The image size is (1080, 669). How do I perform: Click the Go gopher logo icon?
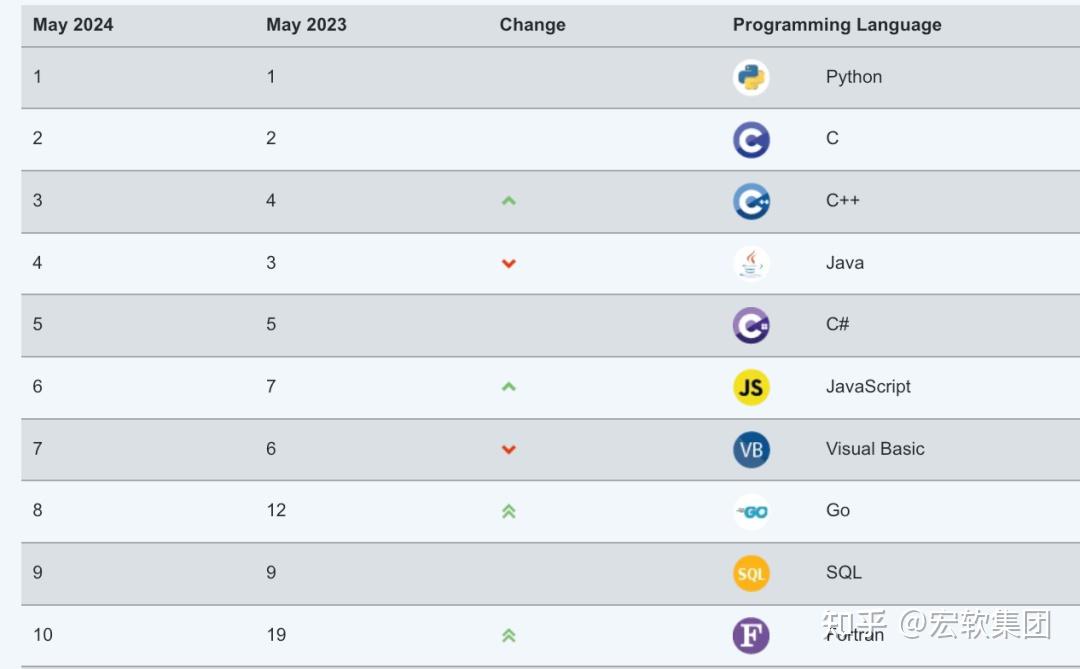751,511
